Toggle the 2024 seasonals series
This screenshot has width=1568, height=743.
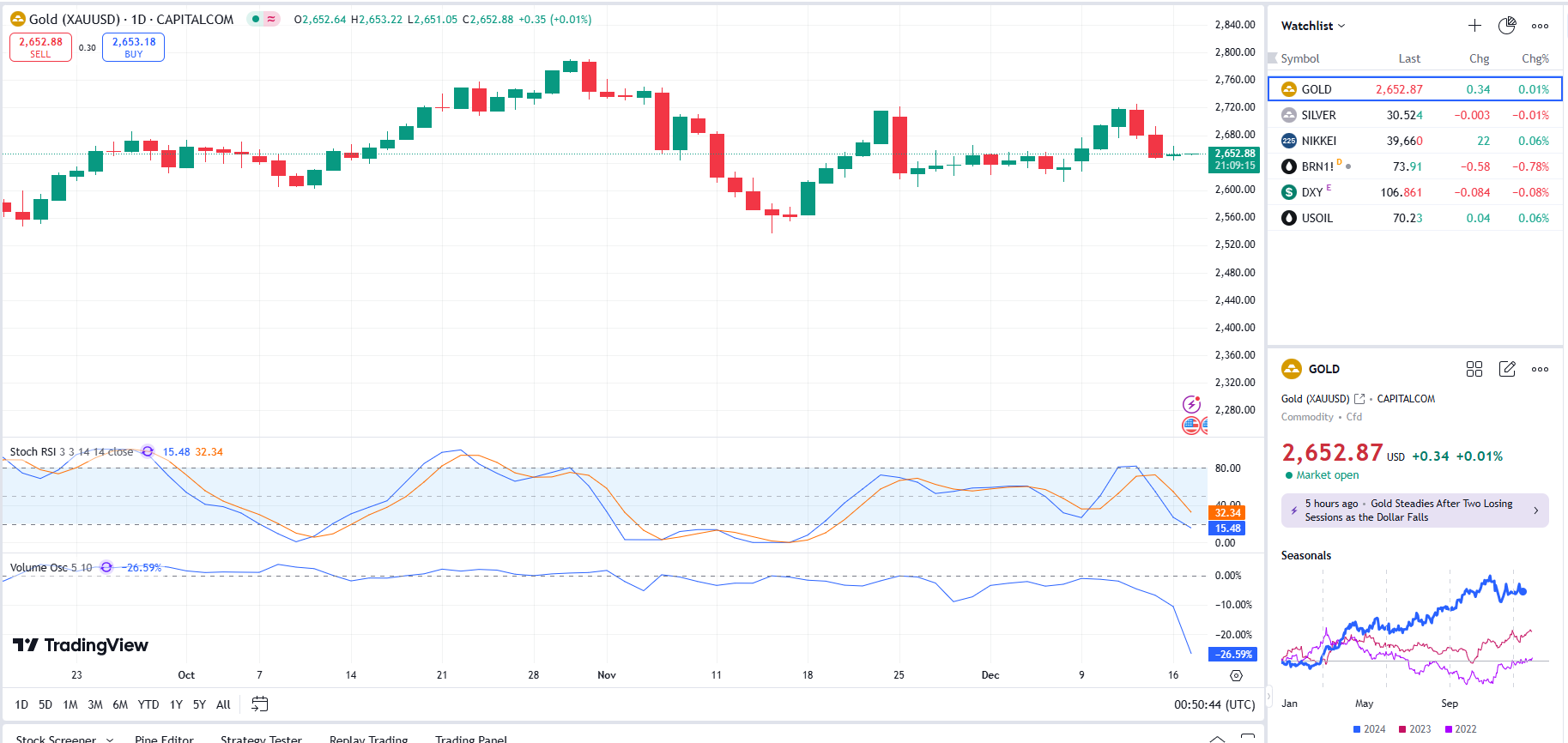click(x=1369, y=729)
